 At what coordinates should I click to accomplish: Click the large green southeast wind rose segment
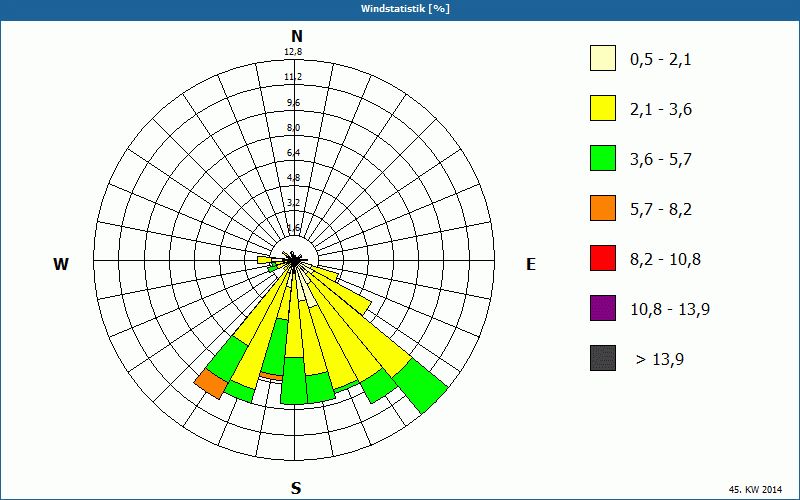(420, 386)
